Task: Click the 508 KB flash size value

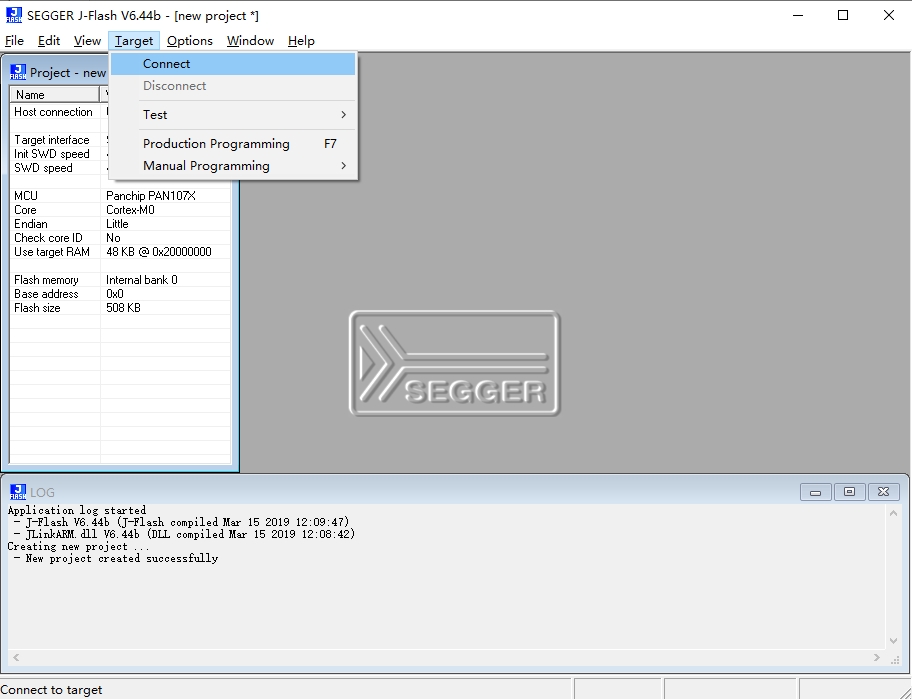Action: [123, 307]
